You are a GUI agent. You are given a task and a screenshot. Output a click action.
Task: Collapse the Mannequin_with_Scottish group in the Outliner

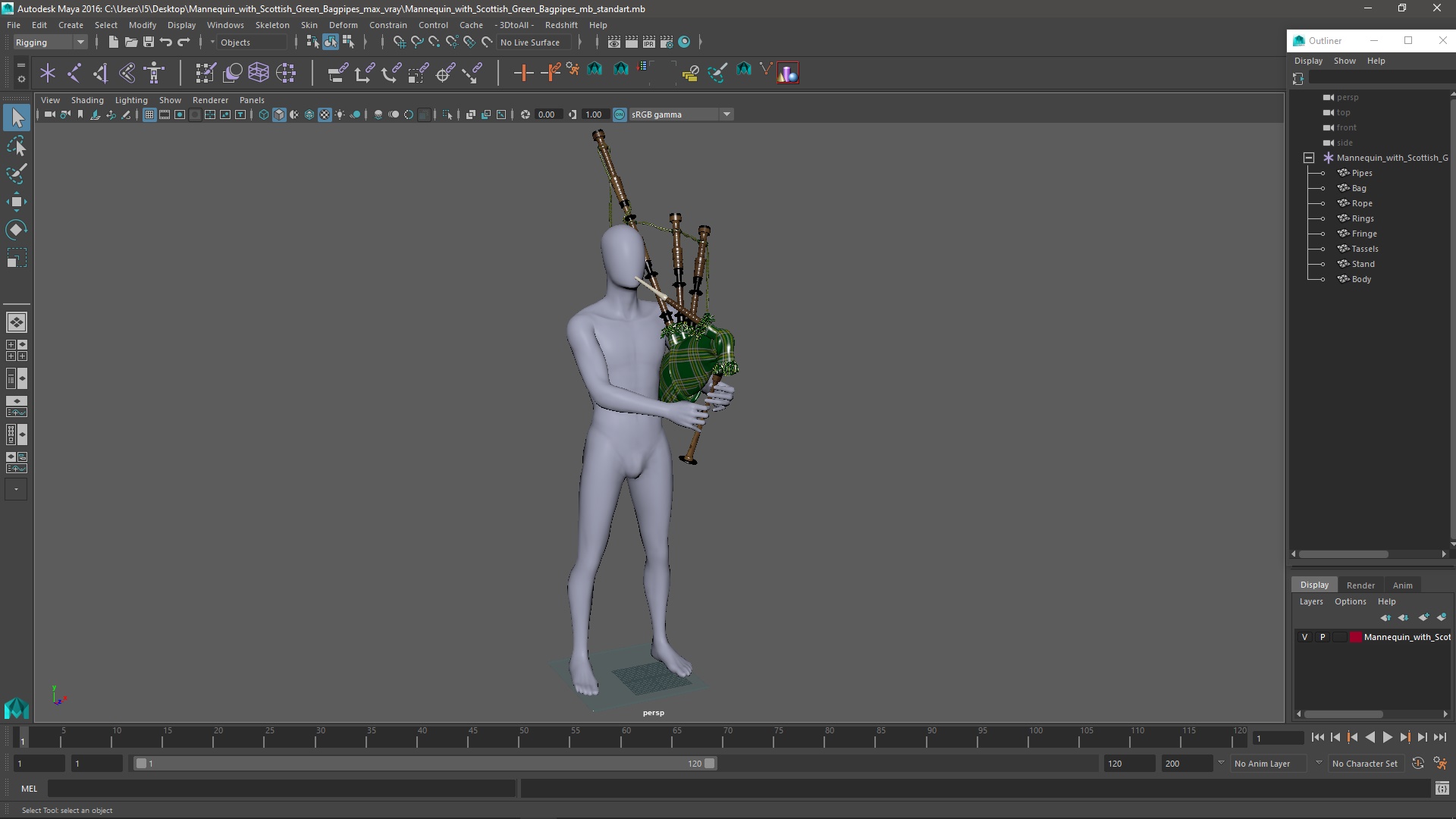click(x=1309, y=158)
